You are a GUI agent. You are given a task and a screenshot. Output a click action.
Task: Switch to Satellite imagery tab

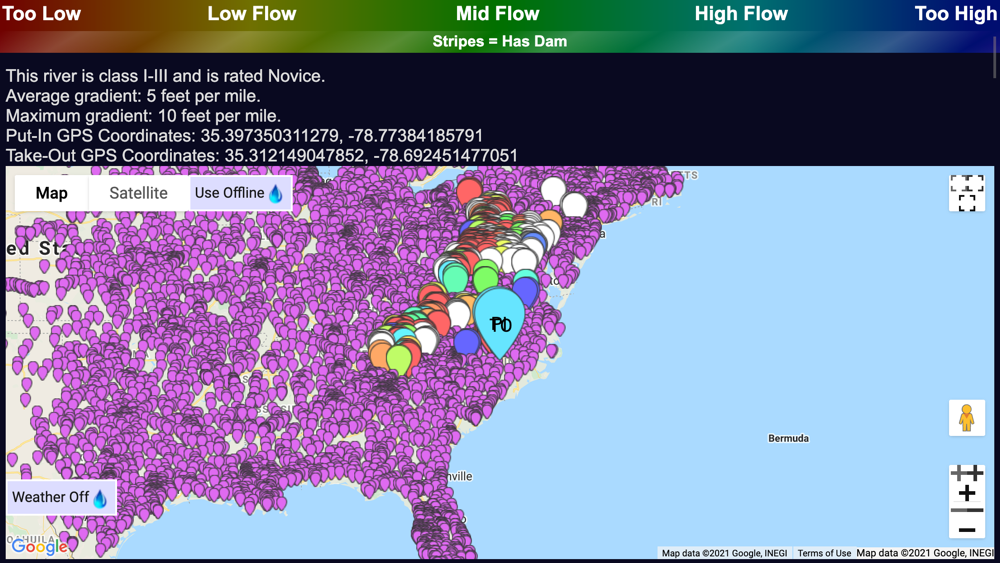pyautogui.click(x=138, y=193)
